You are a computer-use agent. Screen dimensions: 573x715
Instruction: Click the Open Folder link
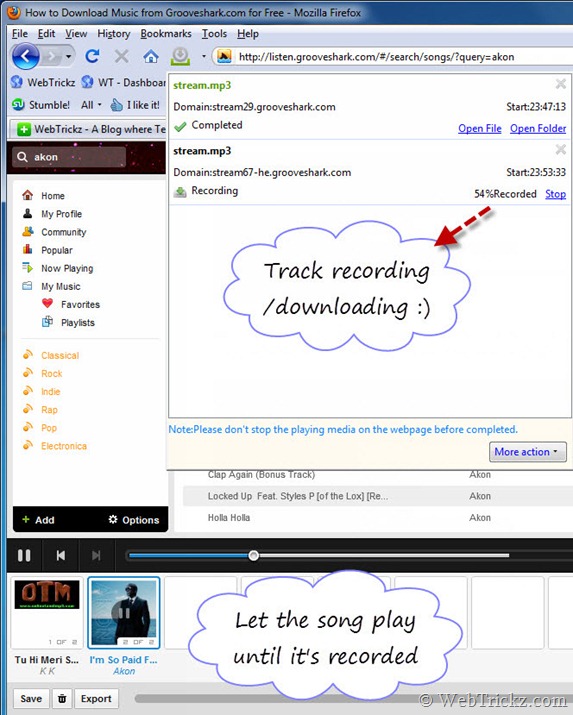click(x=538, y=129)
